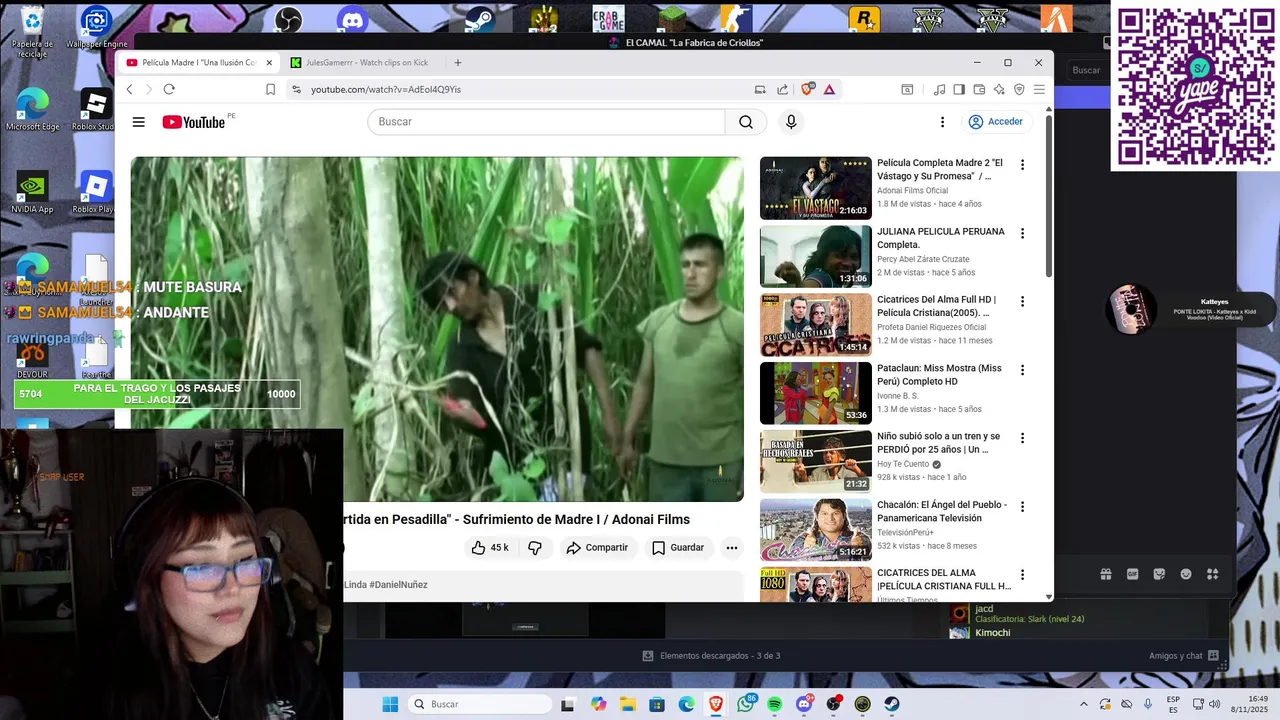Go back in the browser
The image size is (1280, 720).
click(x=129, y=89)
